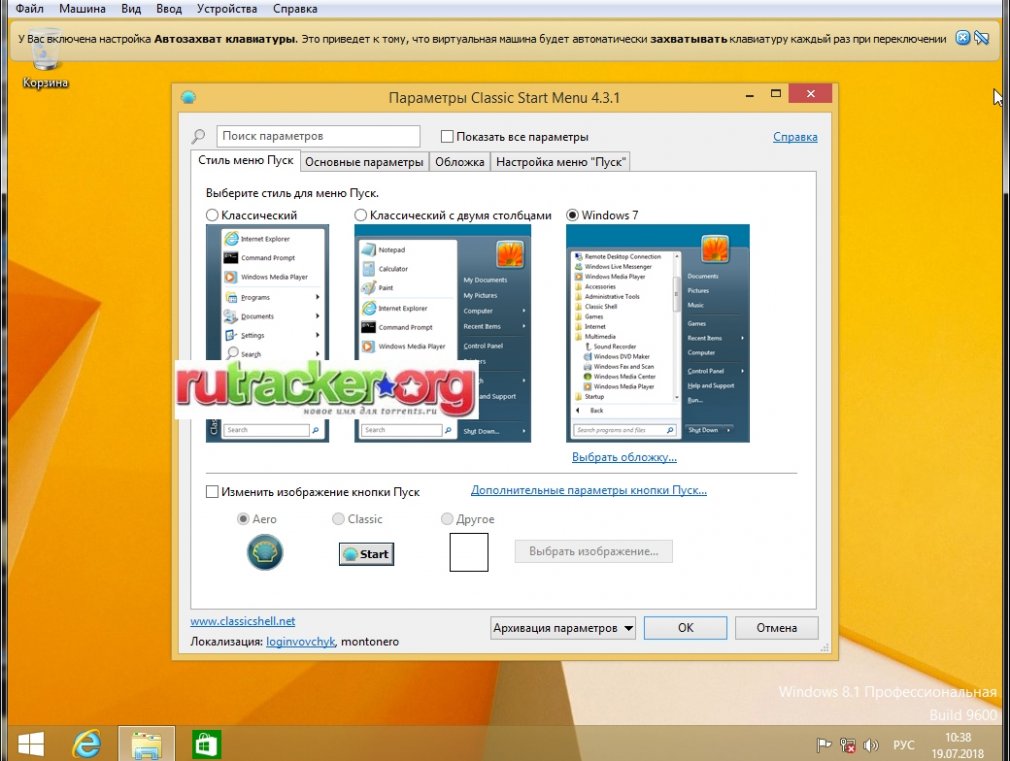Click into the Поиск параметров search field

click(x=318, y=136)
